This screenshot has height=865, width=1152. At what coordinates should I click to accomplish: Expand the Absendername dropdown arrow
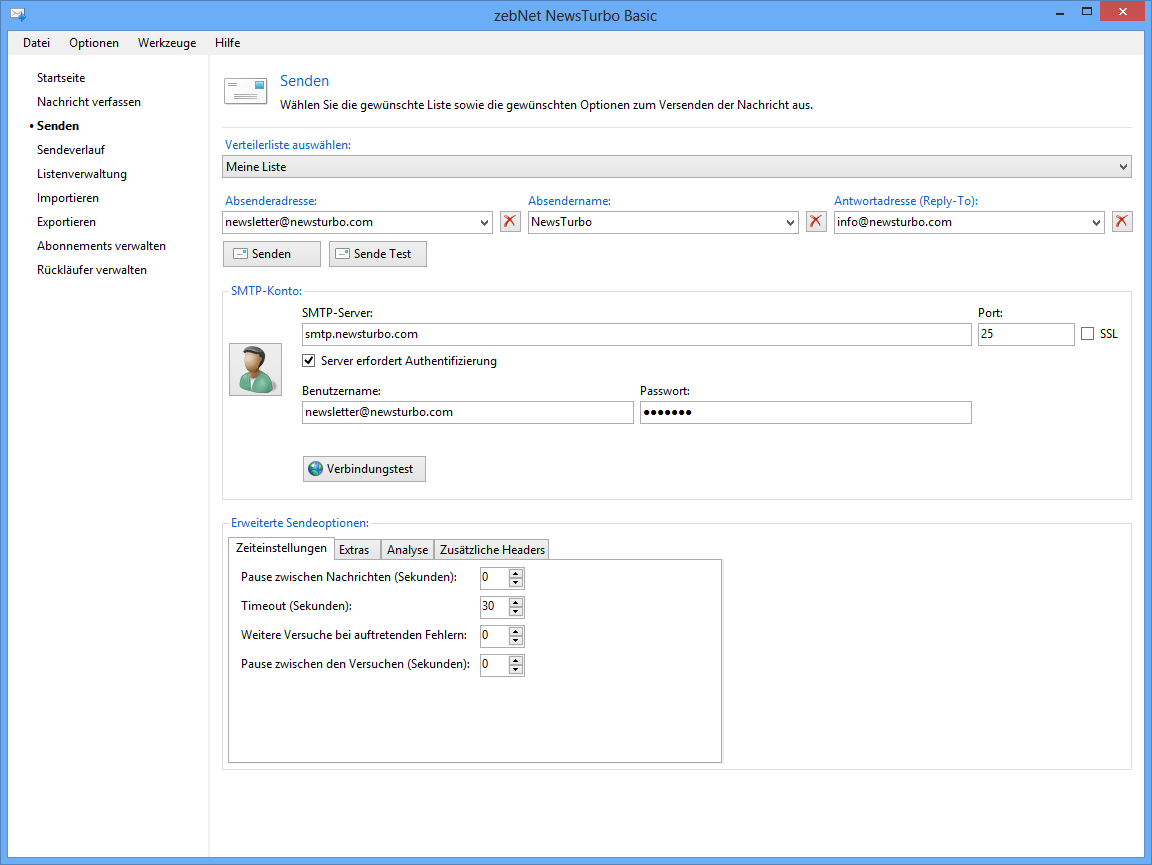tap(790, 223)
